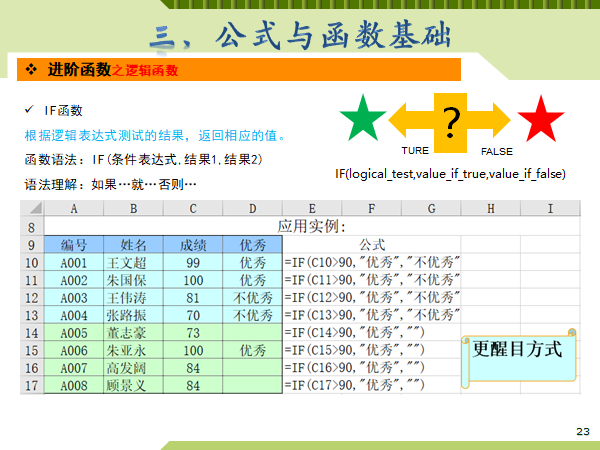
Task: Select row 10 header
Action: point(32,263)
